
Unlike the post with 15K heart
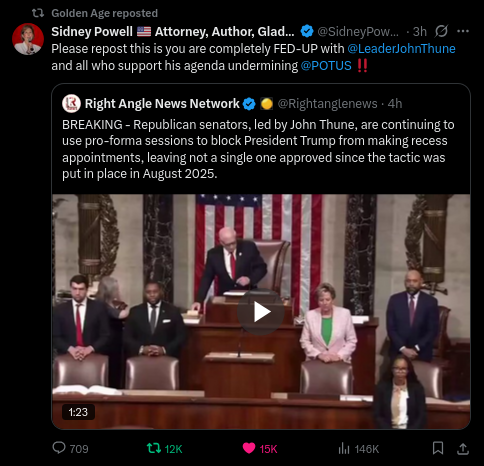260,449
